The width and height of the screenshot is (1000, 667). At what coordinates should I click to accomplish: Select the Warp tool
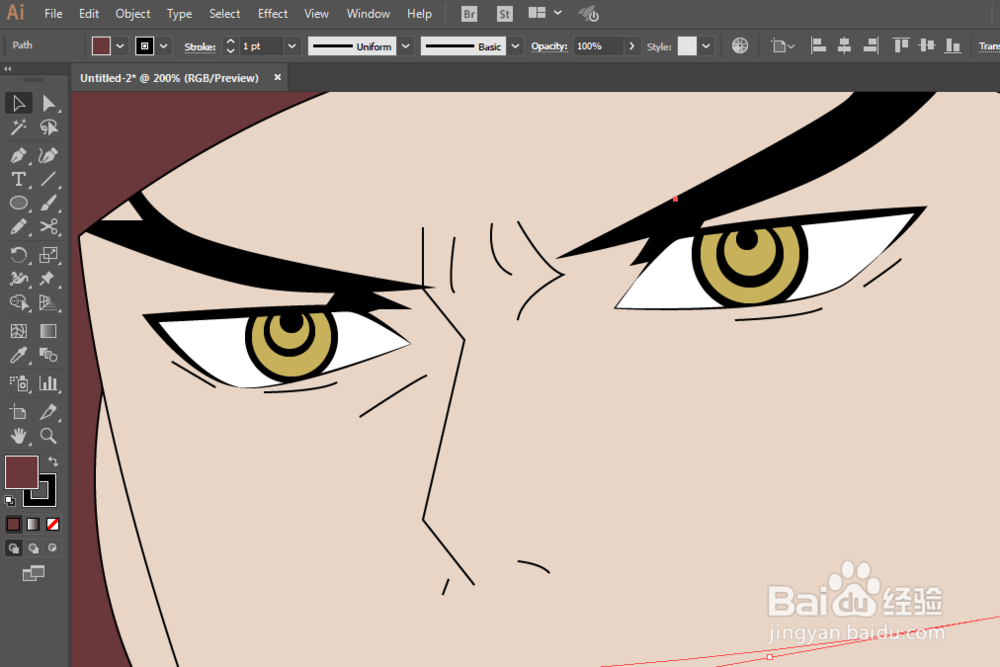click(18, 279)
